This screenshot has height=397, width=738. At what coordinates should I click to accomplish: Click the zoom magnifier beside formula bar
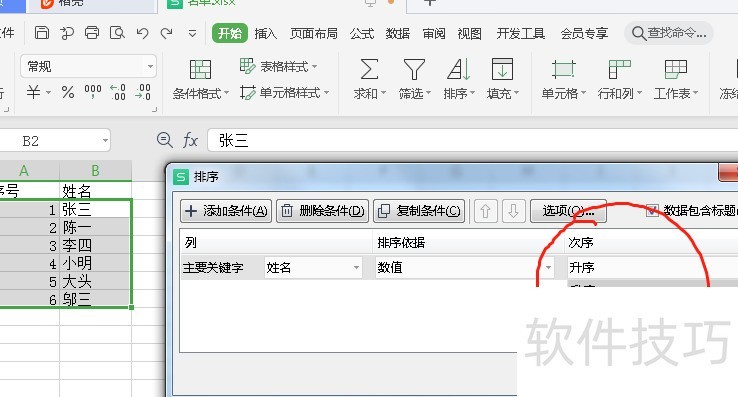coord(164,140)
